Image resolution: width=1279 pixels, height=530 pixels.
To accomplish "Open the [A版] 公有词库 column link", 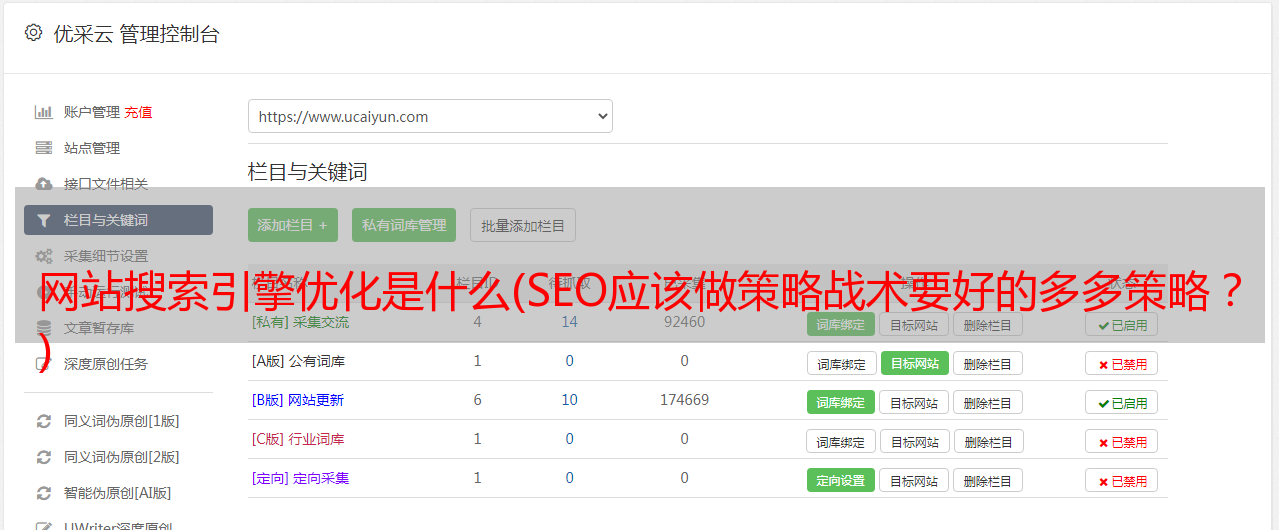I will (298, 361).
